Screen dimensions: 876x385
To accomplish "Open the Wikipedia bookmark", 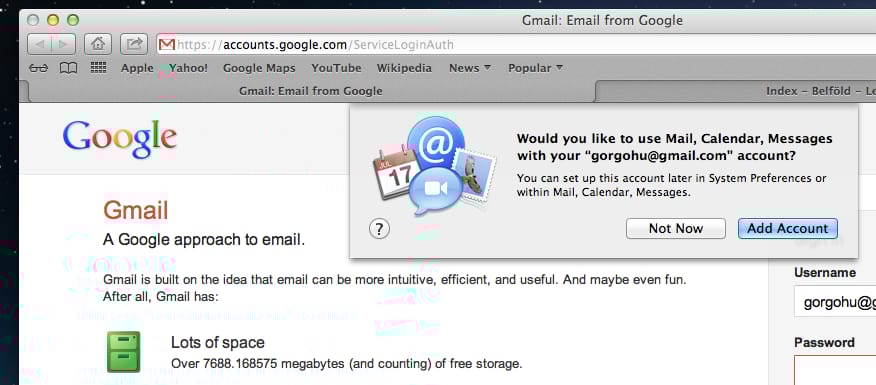I will click(404, 68).
